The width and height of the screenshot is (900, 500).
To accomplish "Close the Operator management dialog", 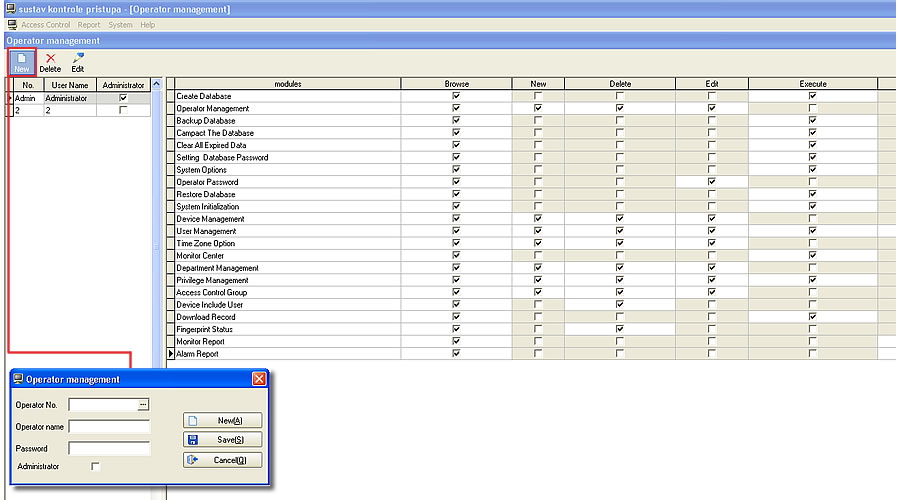I will click(x=259, y=379).
